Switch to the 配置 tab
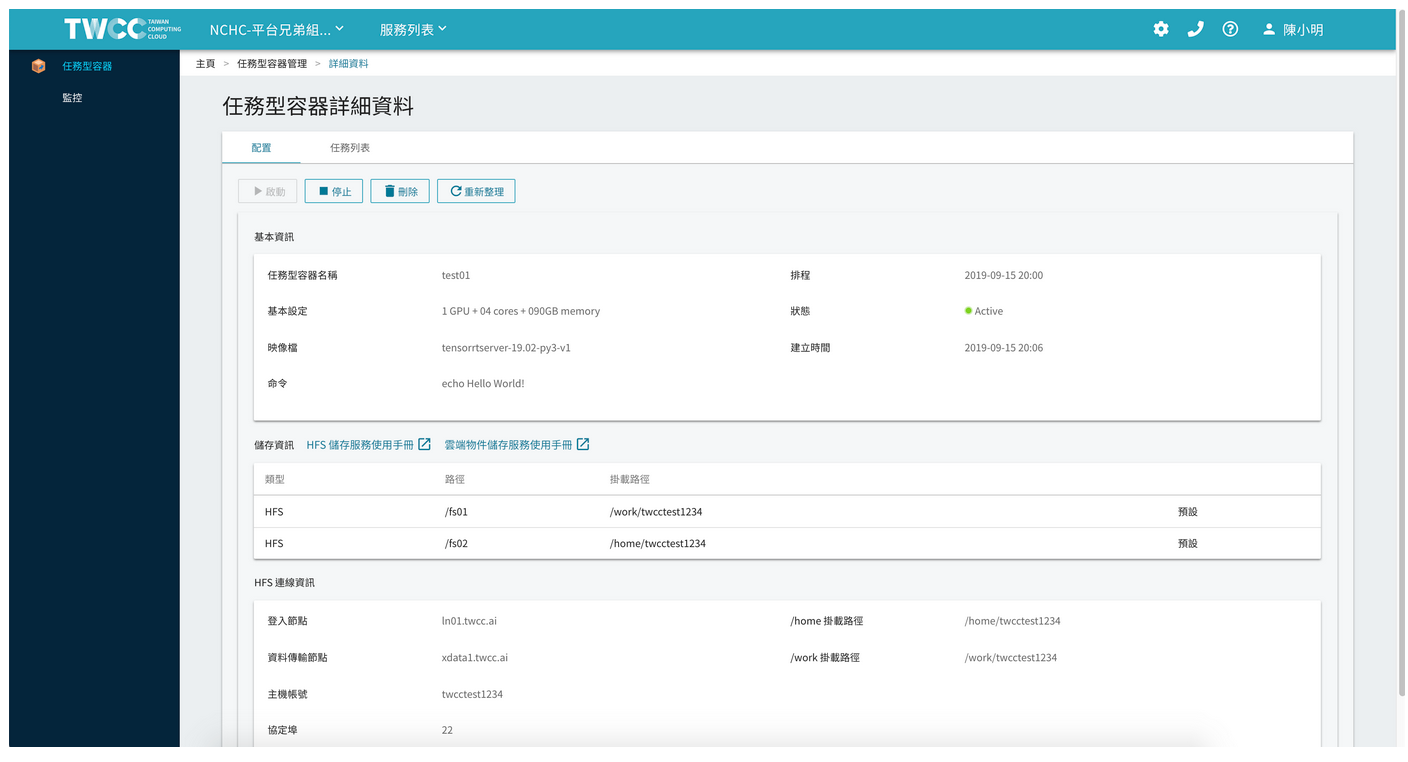The height and width of the screenshot is (762, 1408). click(x=261, y=147)
